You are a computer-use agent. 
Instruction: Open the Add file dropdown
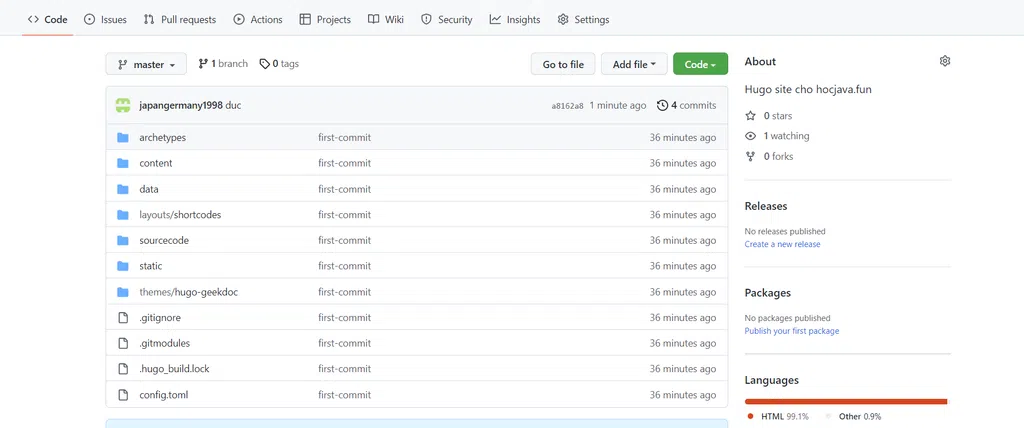tap(634, 64)
